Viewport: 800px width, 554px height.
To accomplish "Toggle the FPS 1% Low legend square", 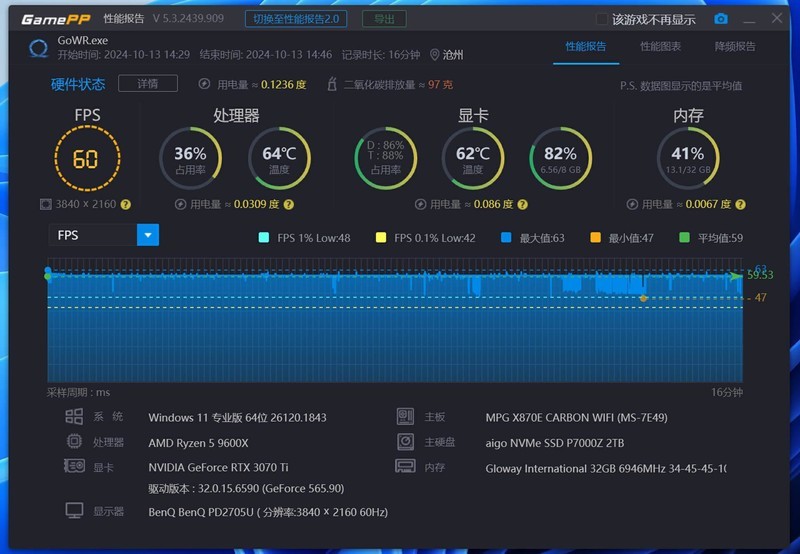I will coord(264,238).
